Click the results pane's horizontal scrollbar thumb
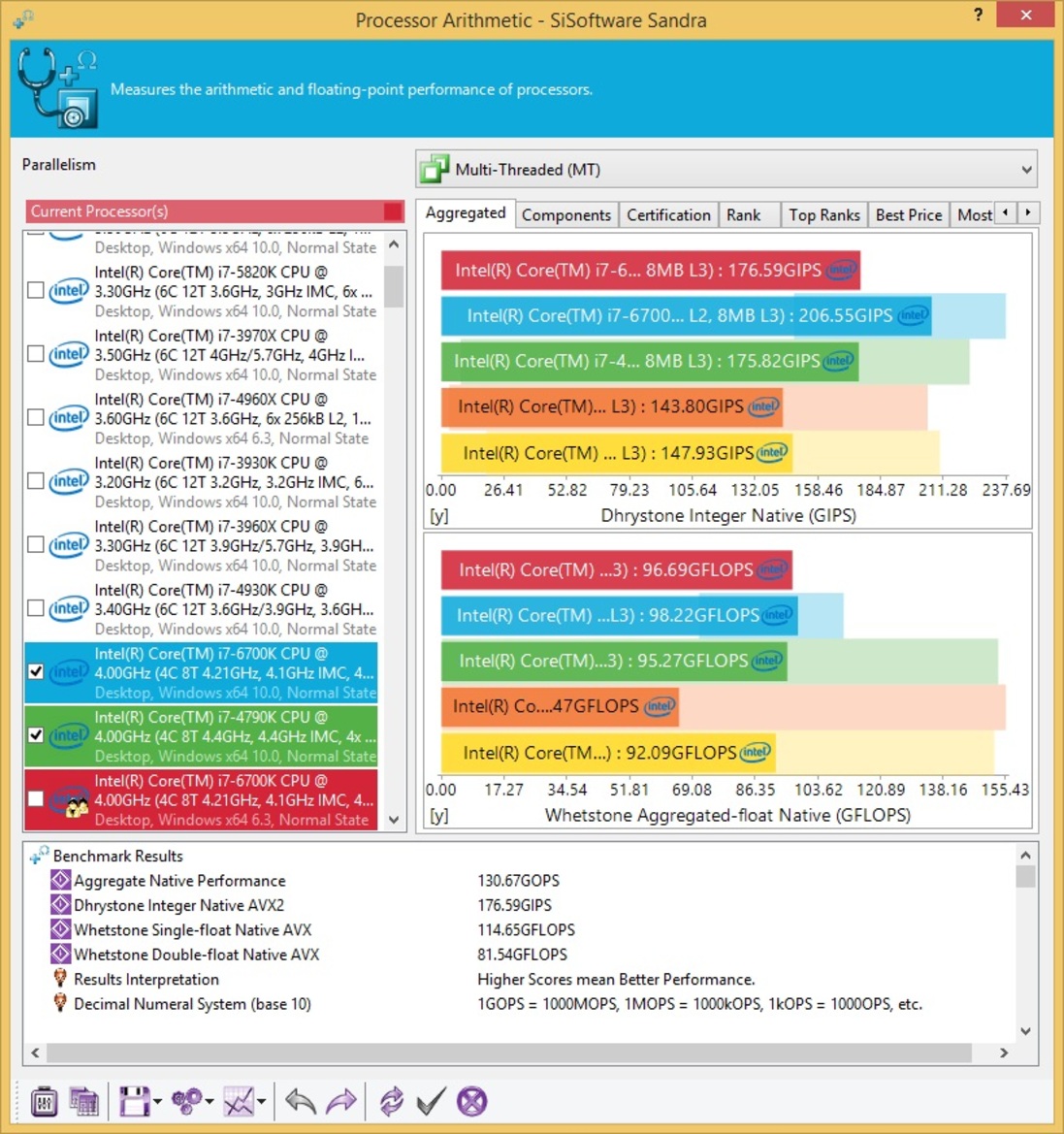This screenshot has width=1064, height=1134. (x=508, y=1053)
